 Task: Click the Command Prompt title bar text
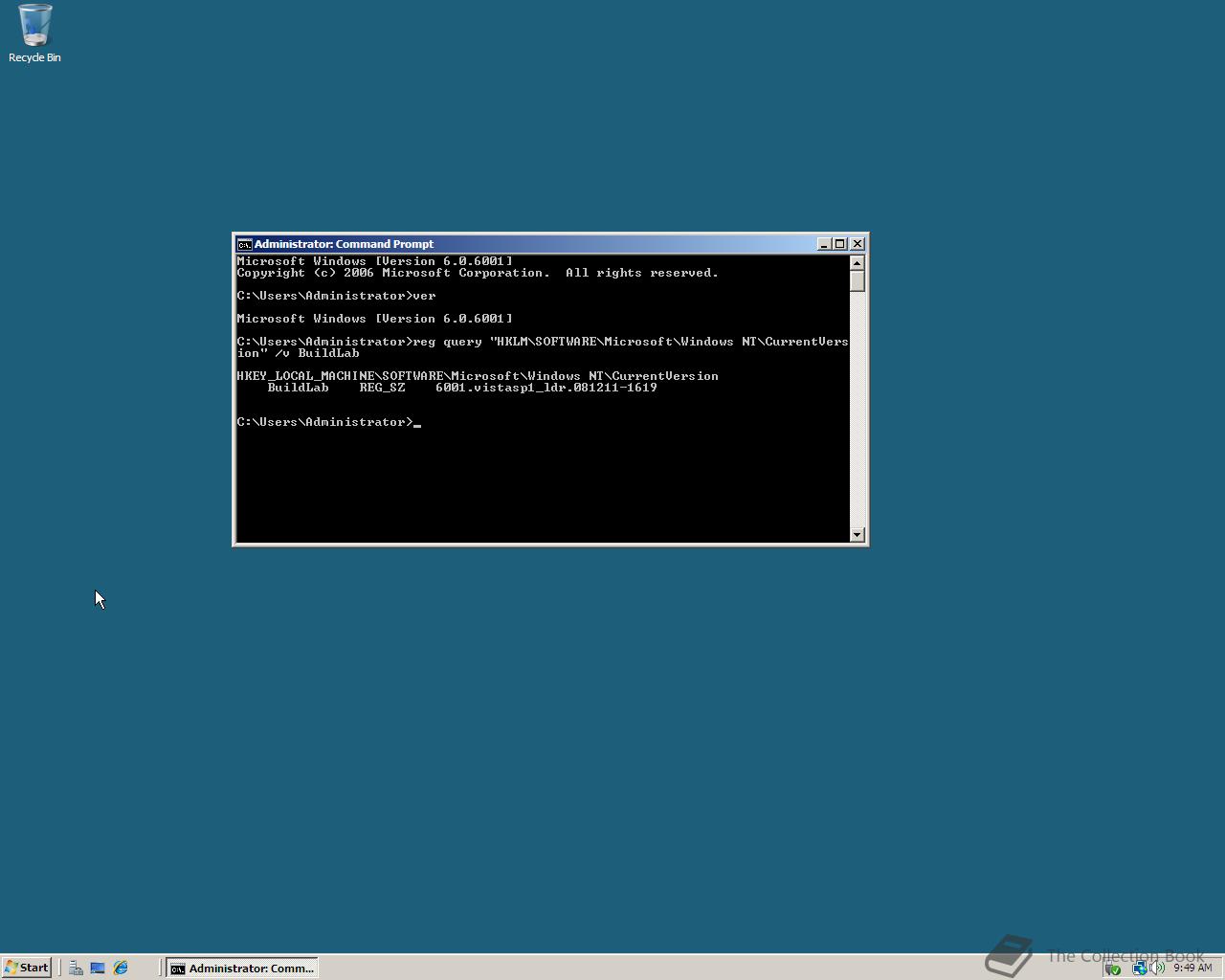pyautogui.click(x=344, y=244)
